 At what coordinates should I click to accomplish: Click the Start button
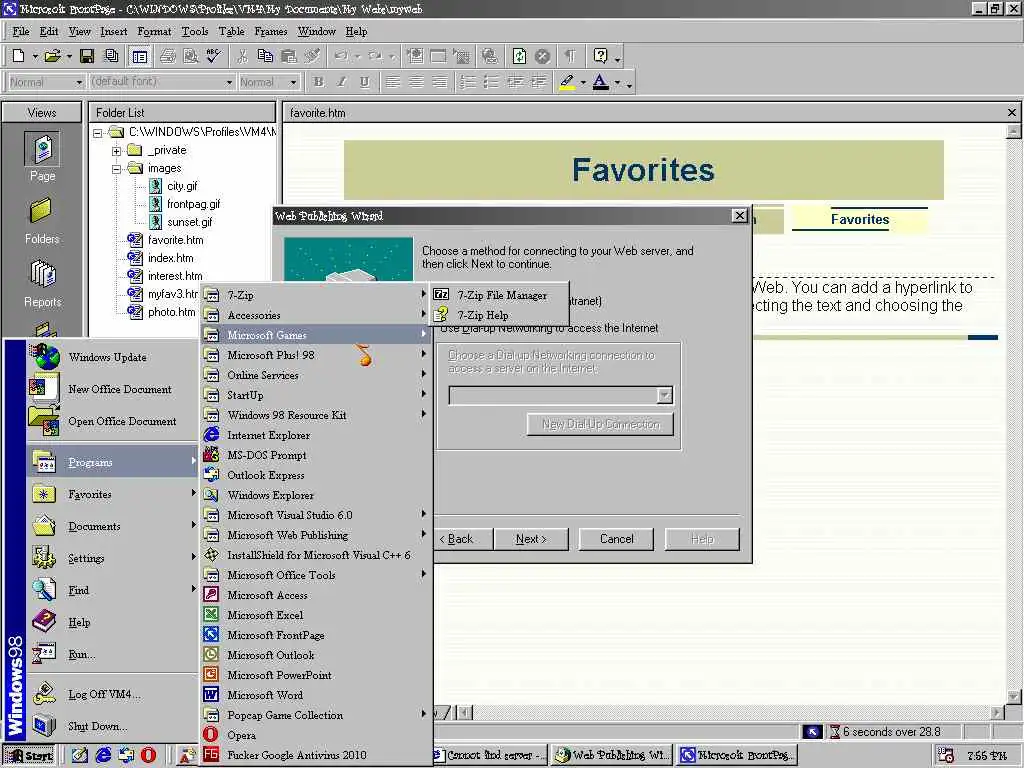pos(31,756)
